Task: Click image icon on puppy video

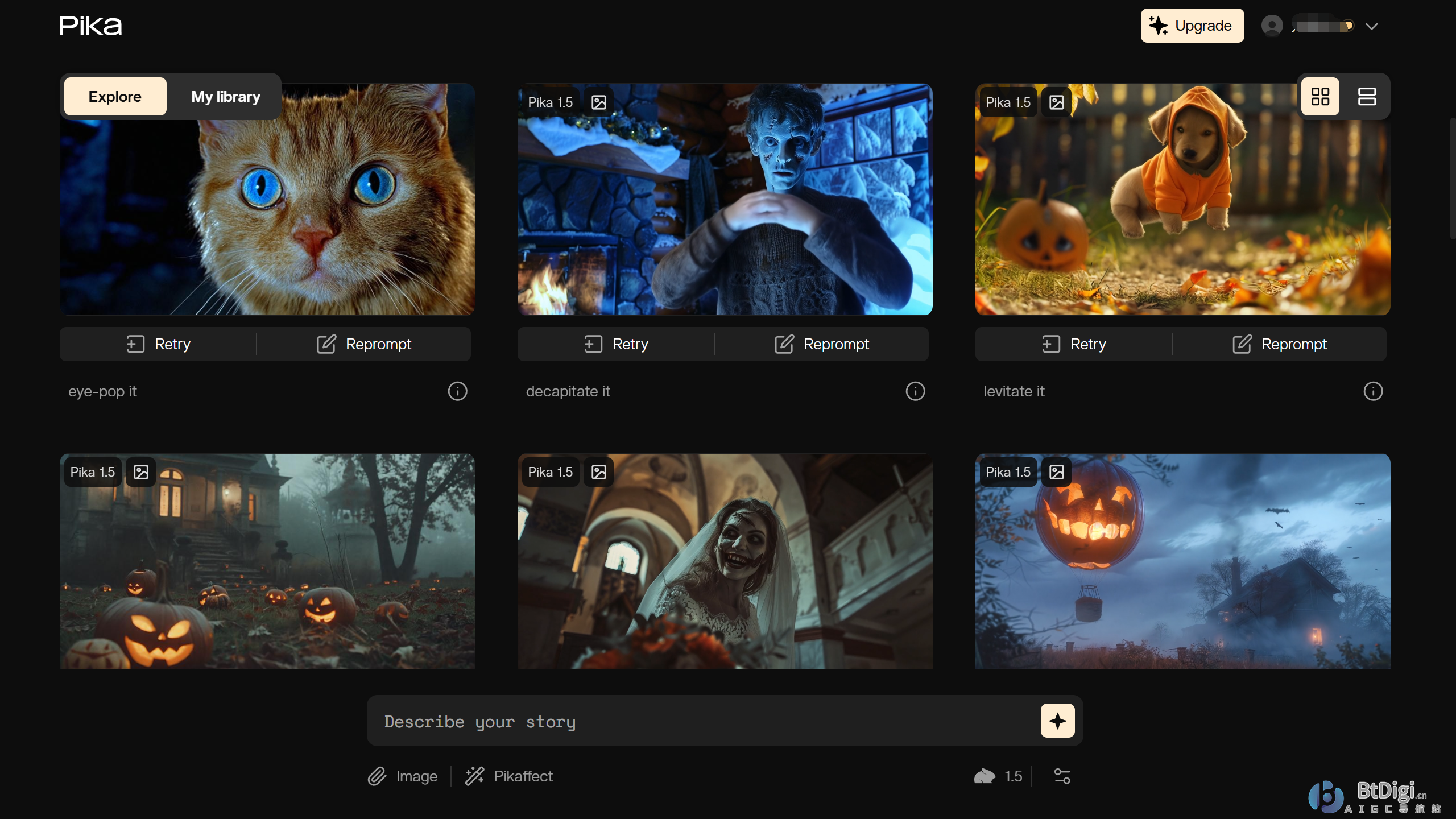Action: point(1057,102)
